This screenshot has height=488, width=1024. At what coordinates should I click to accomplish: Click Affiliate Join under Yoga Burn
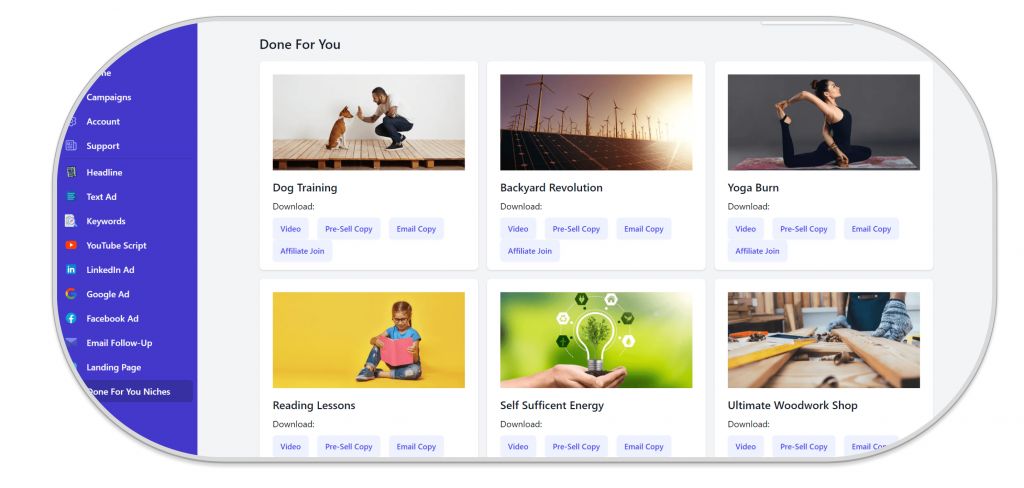(x=757, y=251)
